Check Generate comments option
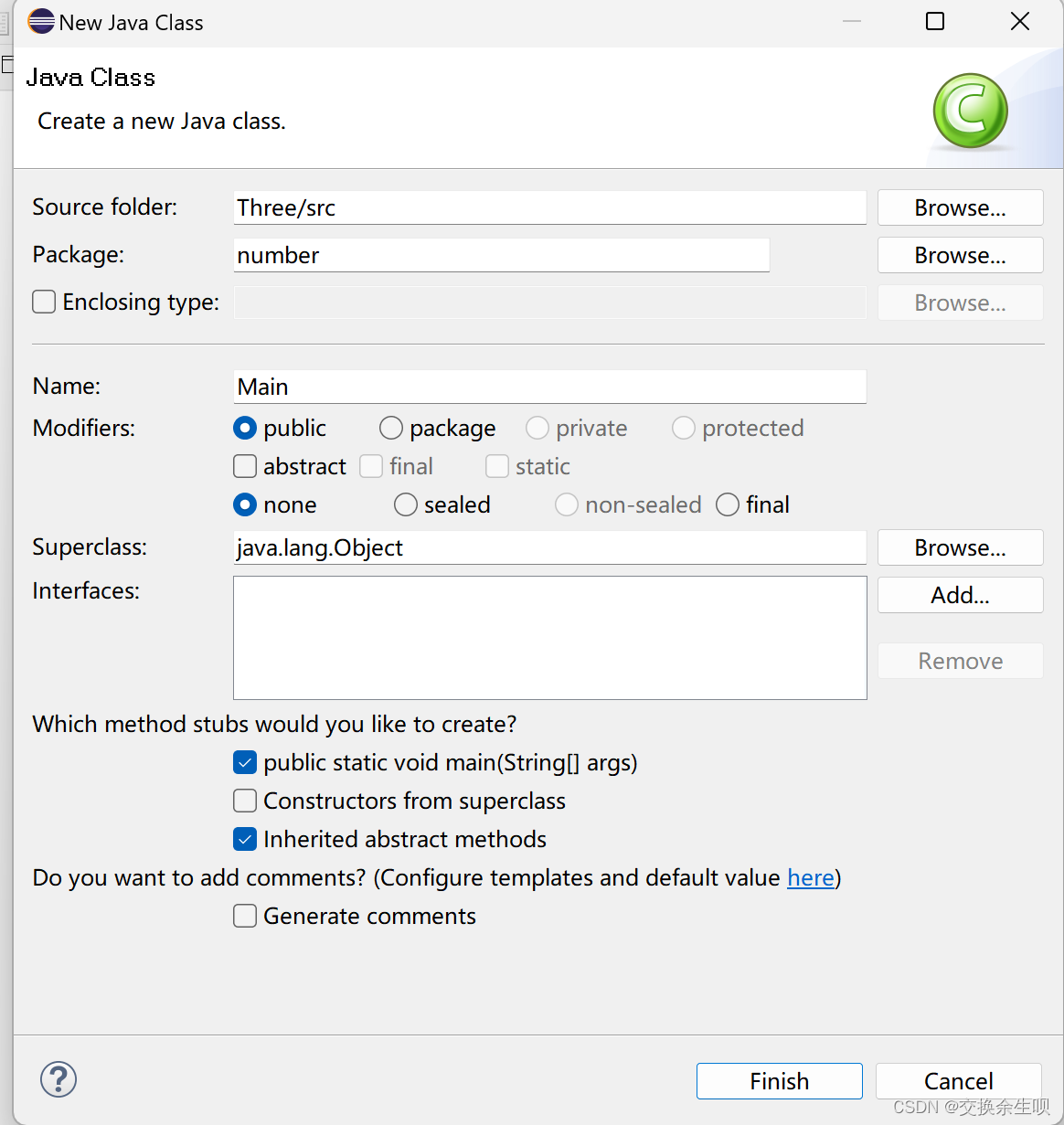 click(245, 916)
